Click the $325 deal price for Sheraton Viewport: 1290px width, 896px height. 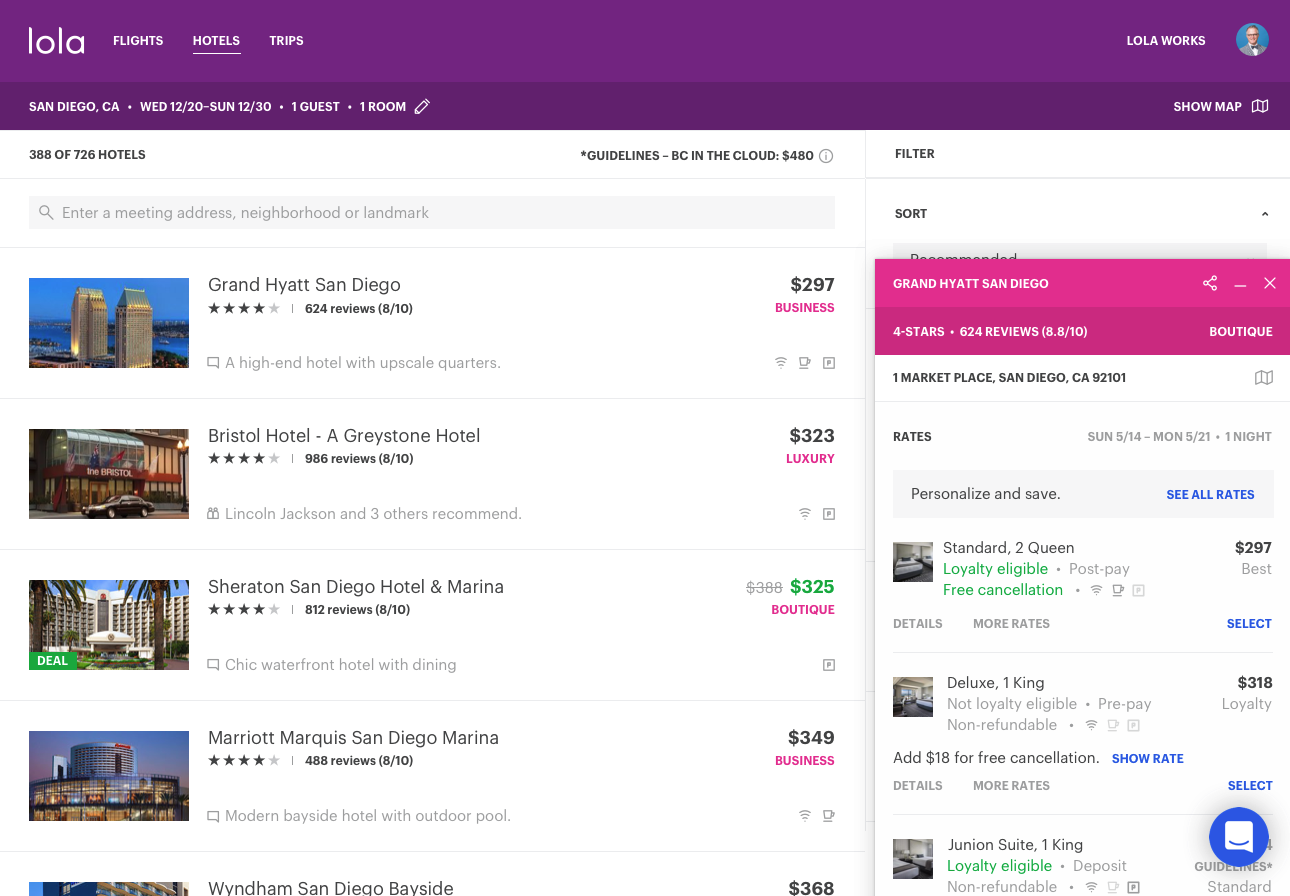(x=812, y=587)
